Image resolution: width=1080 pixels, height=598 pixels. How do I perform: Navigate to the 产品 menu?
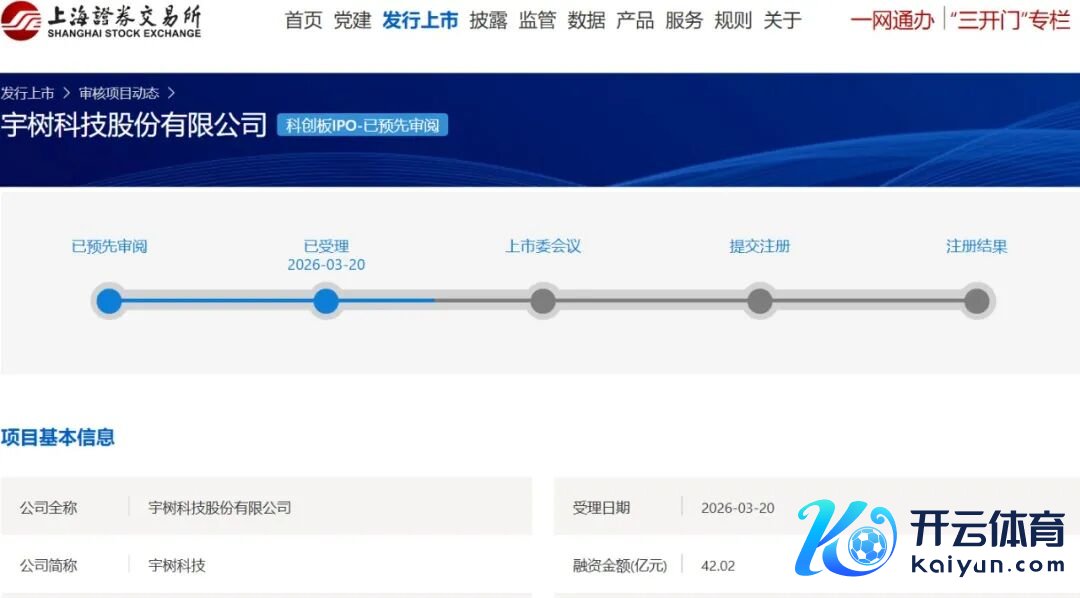tap(635, 20)
